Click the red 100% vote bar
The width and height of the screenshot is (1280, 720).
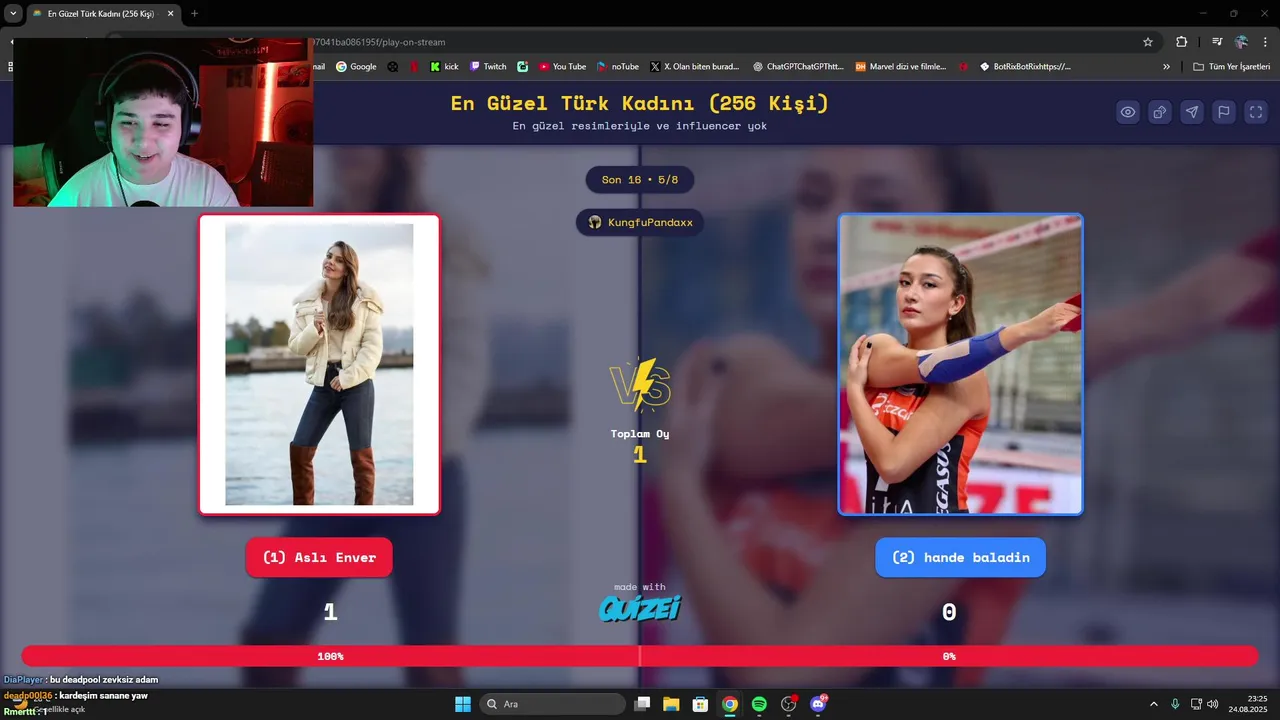[x=330, y=656]
